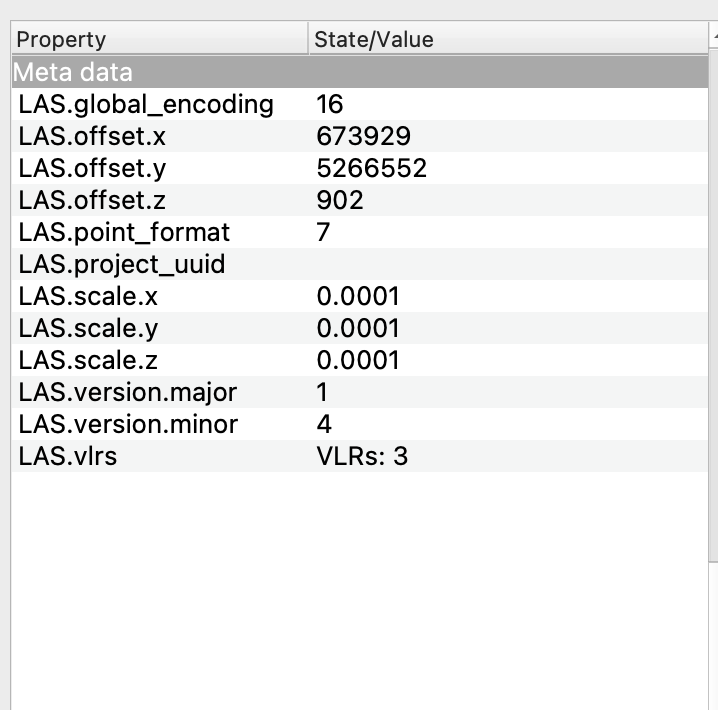Click the LAS.offset.z value 902
718x710 pixels.
click(339, 200)
